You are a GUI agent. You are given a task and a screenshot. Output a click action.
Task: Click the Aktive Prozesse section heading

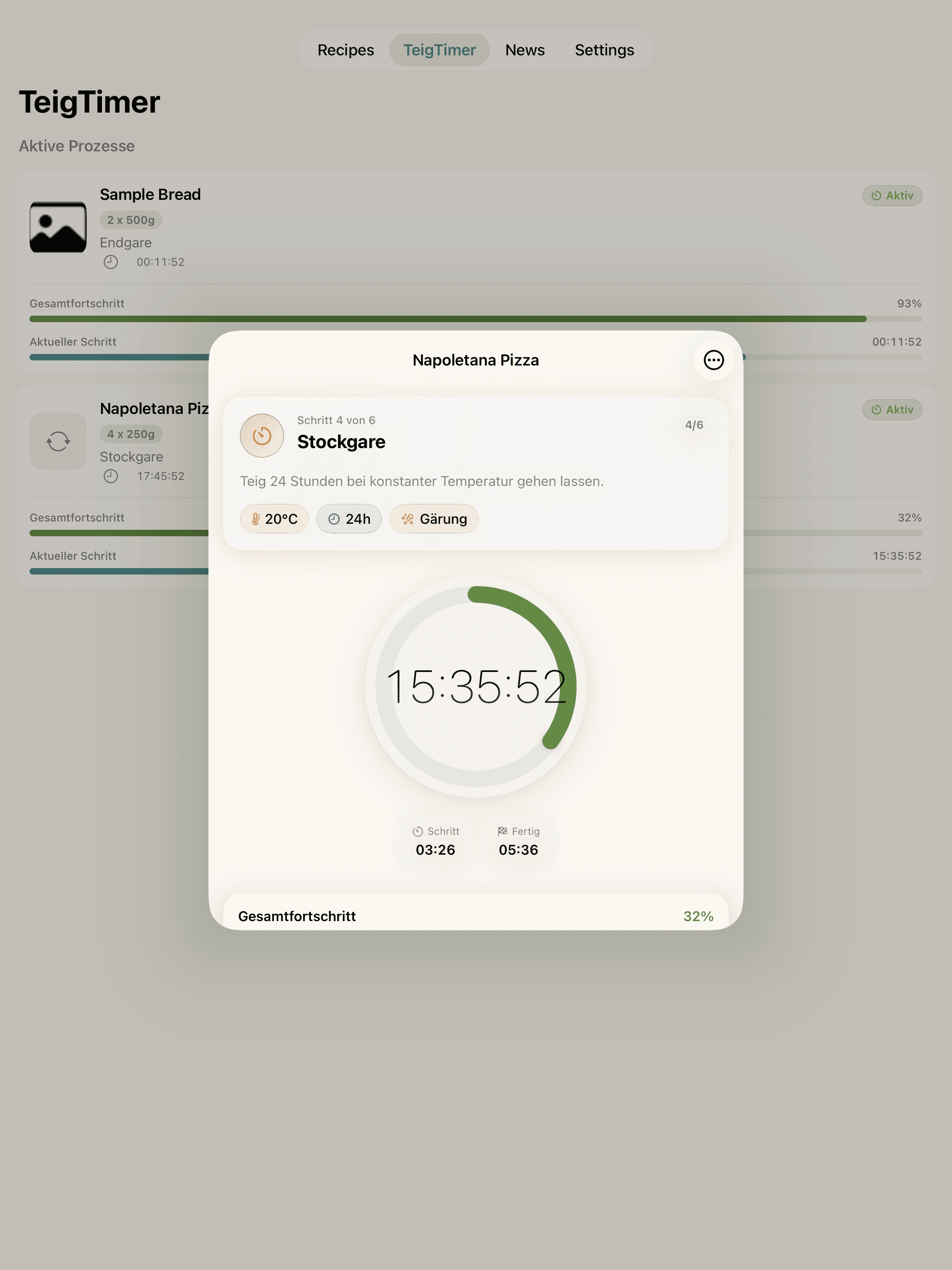(77, 146)
